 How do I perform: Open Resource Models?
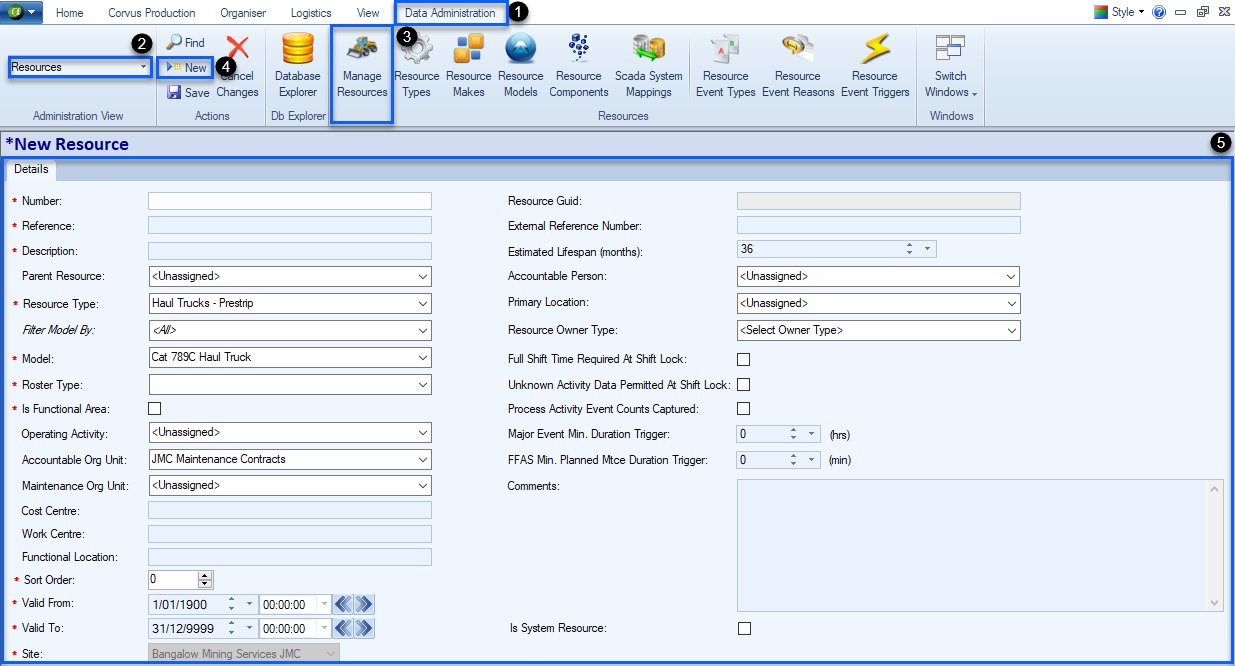coord(520,66)
